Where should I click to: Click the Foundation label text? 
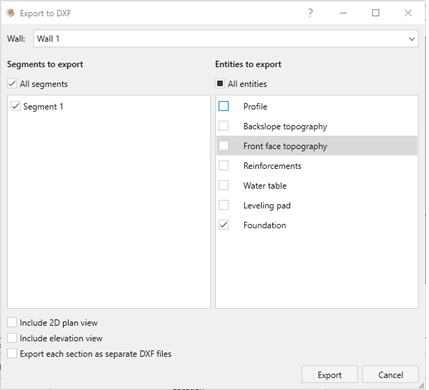click(x=265, y=225)
